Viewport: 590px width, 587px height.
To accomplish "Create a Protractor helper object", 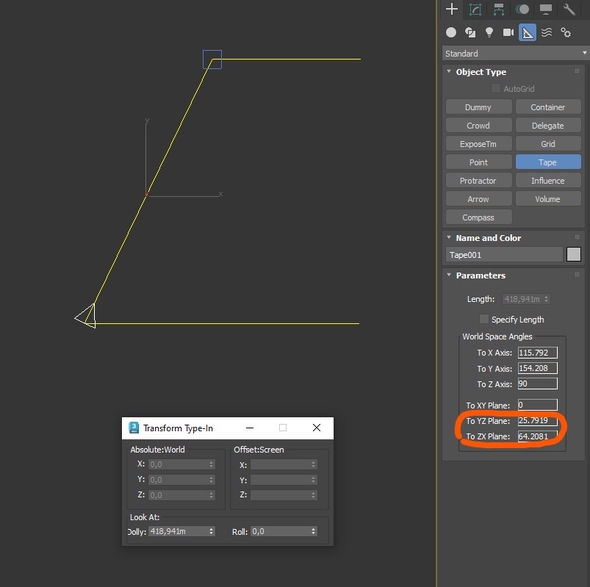I will 479,181.
